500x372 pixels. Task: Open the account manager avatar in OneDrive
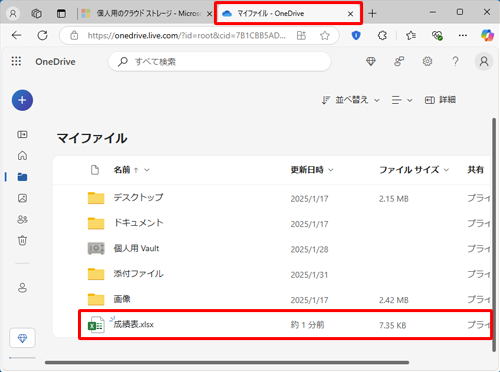click(484, 61)
